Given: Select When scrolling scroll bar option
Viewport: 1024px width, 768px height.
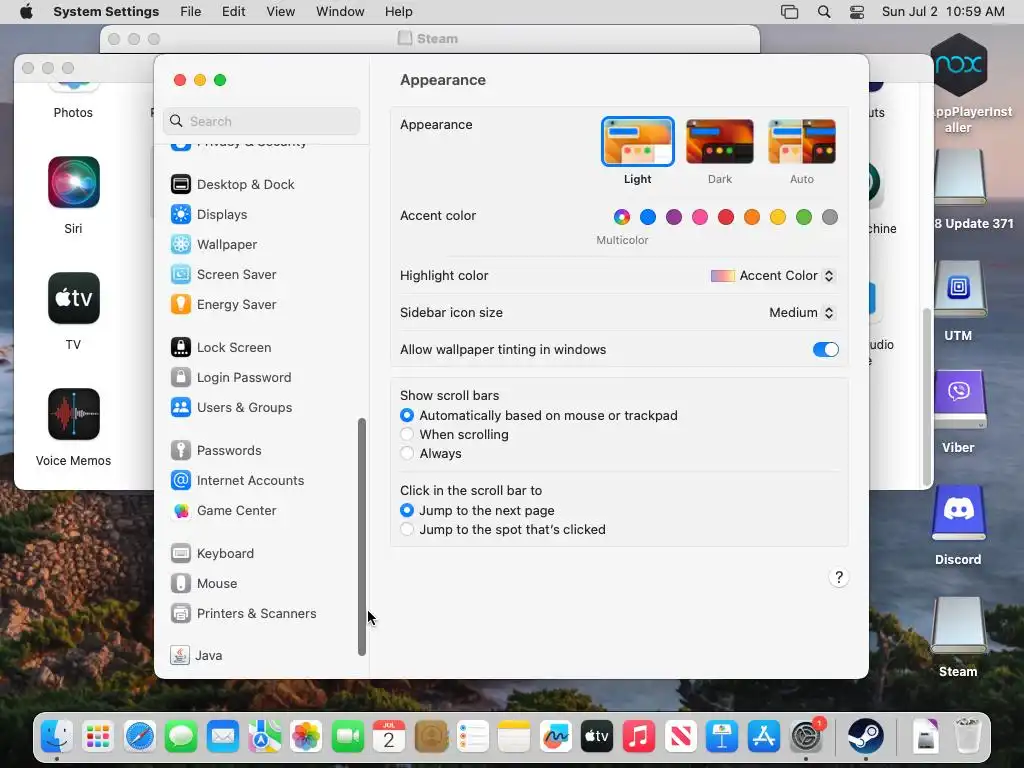Looking at the screenshot, I should click(x=407, y=434).
